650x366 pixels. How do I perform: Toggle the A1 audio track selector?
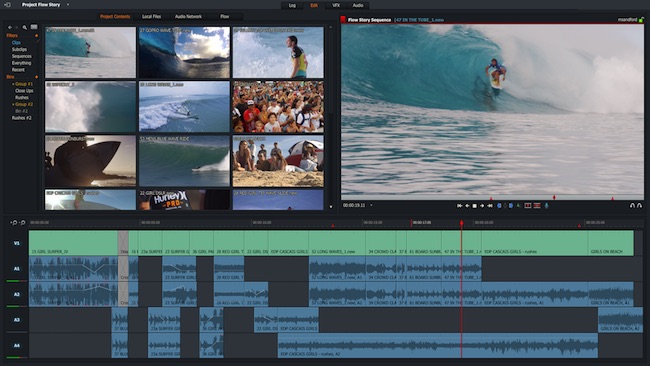(17, 269)
